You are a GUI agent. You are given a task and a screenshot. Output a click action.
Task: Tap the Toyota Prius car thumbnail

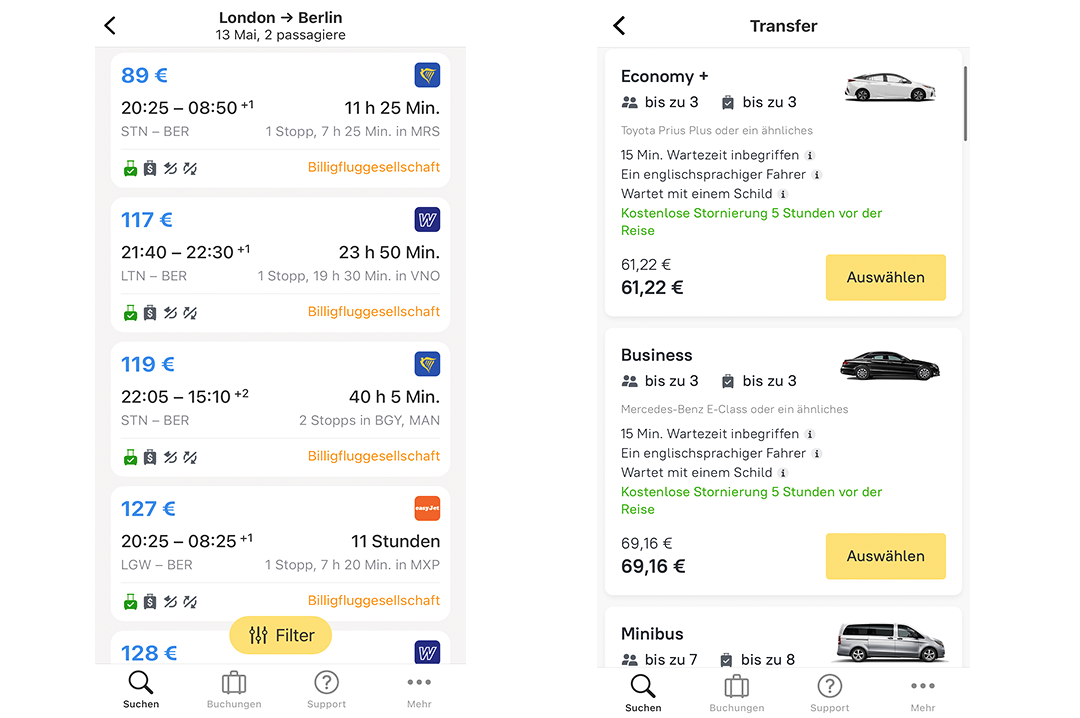point(889,86)
